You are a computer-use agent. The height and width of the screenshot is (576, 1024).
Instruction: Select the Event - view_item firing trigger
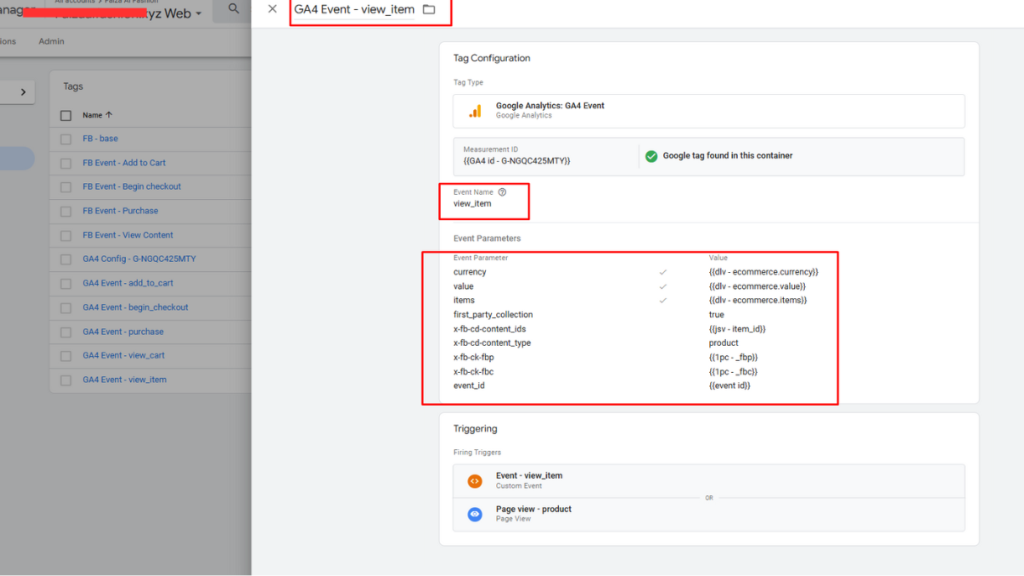[x=709, y=481]
